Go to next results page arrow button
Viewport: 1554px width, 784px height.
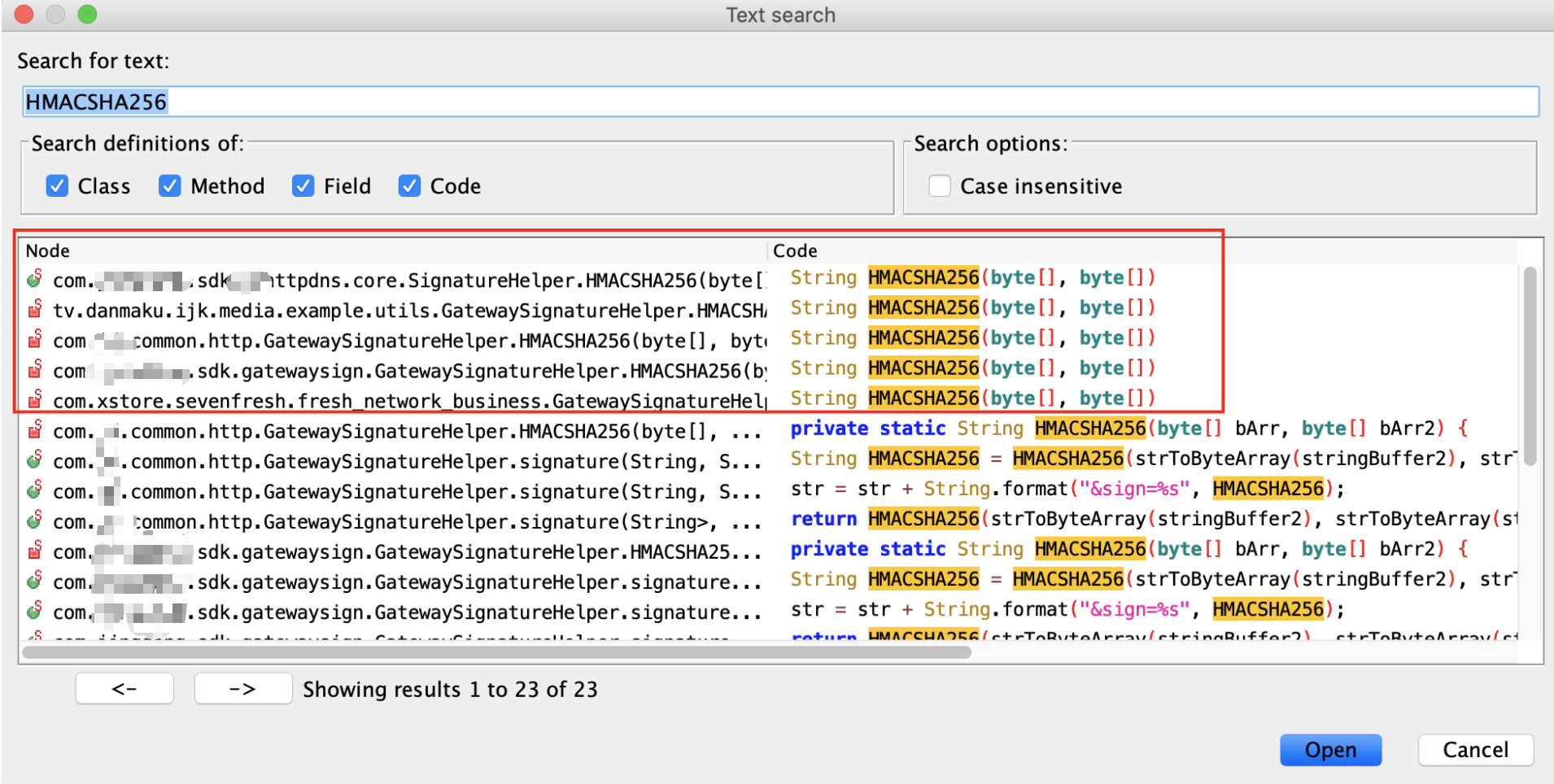coord(242,689)
